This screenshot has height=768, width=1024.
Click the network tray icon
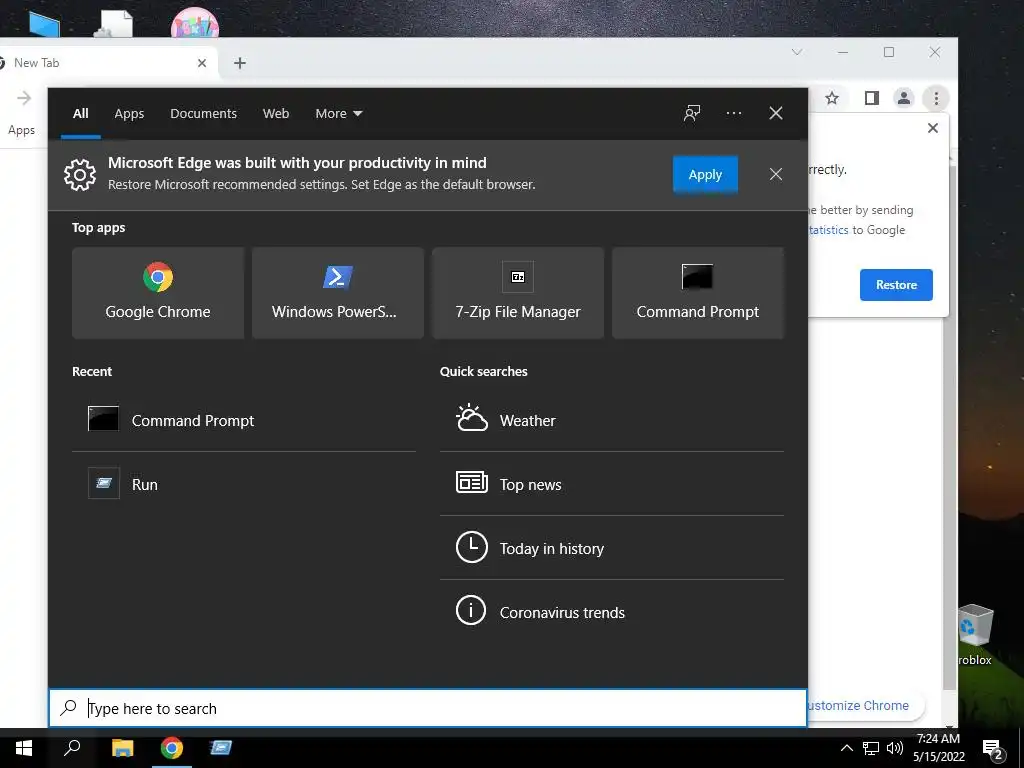[x=871, y=748]
